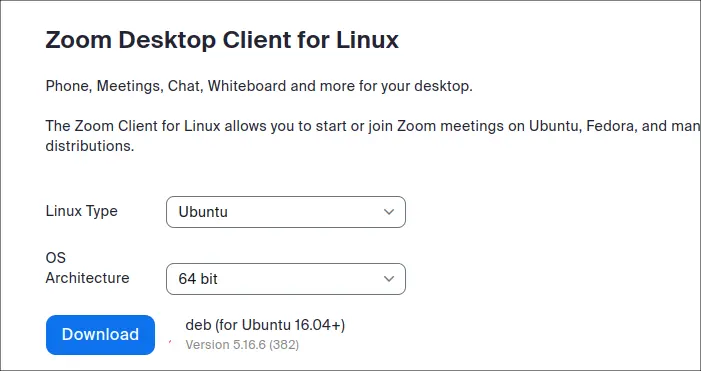Viewport: 701px width, 371px height.
Task: Click the blue Download button
Action: [x=100, y=335]
